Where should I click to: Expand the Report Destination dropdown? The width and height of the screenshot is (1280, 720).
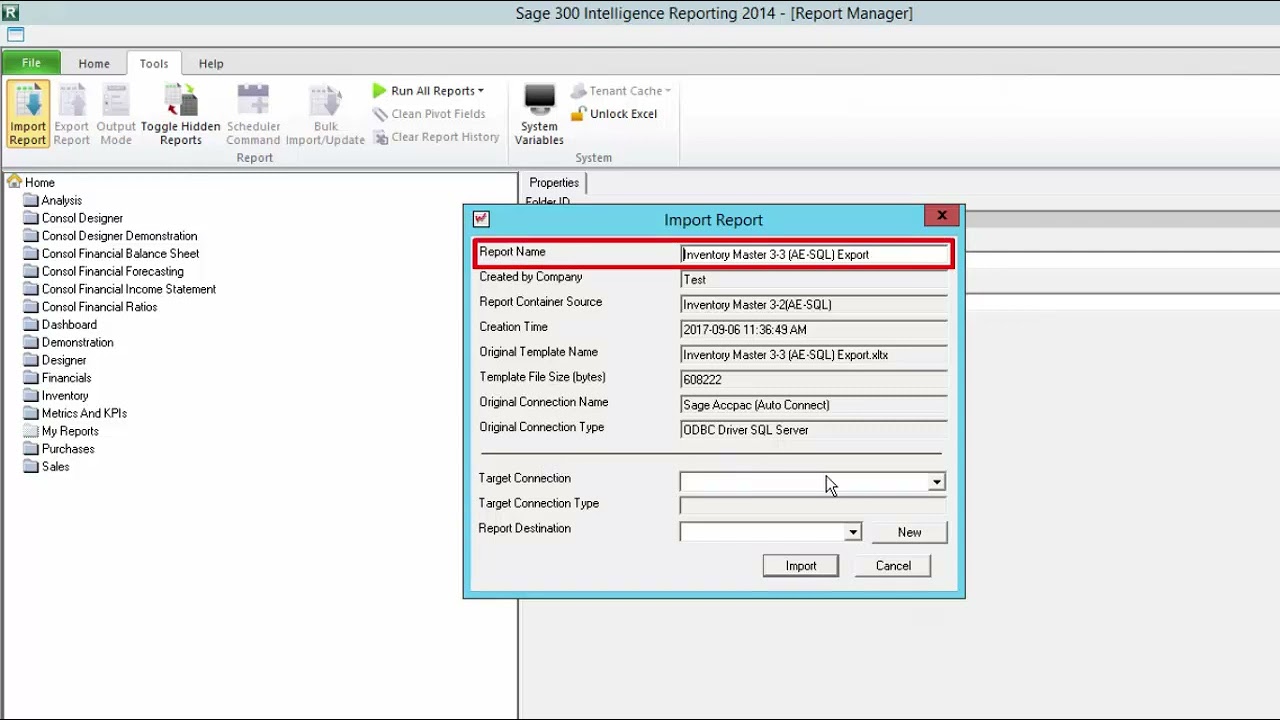pyautogui.click(x=853, y=532)
